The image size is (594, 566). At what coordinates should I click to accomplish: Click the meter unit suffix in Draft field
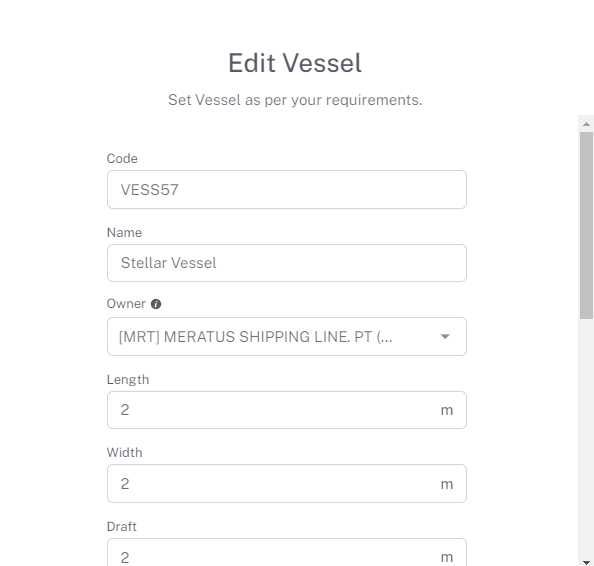click(x=447, y=557)
